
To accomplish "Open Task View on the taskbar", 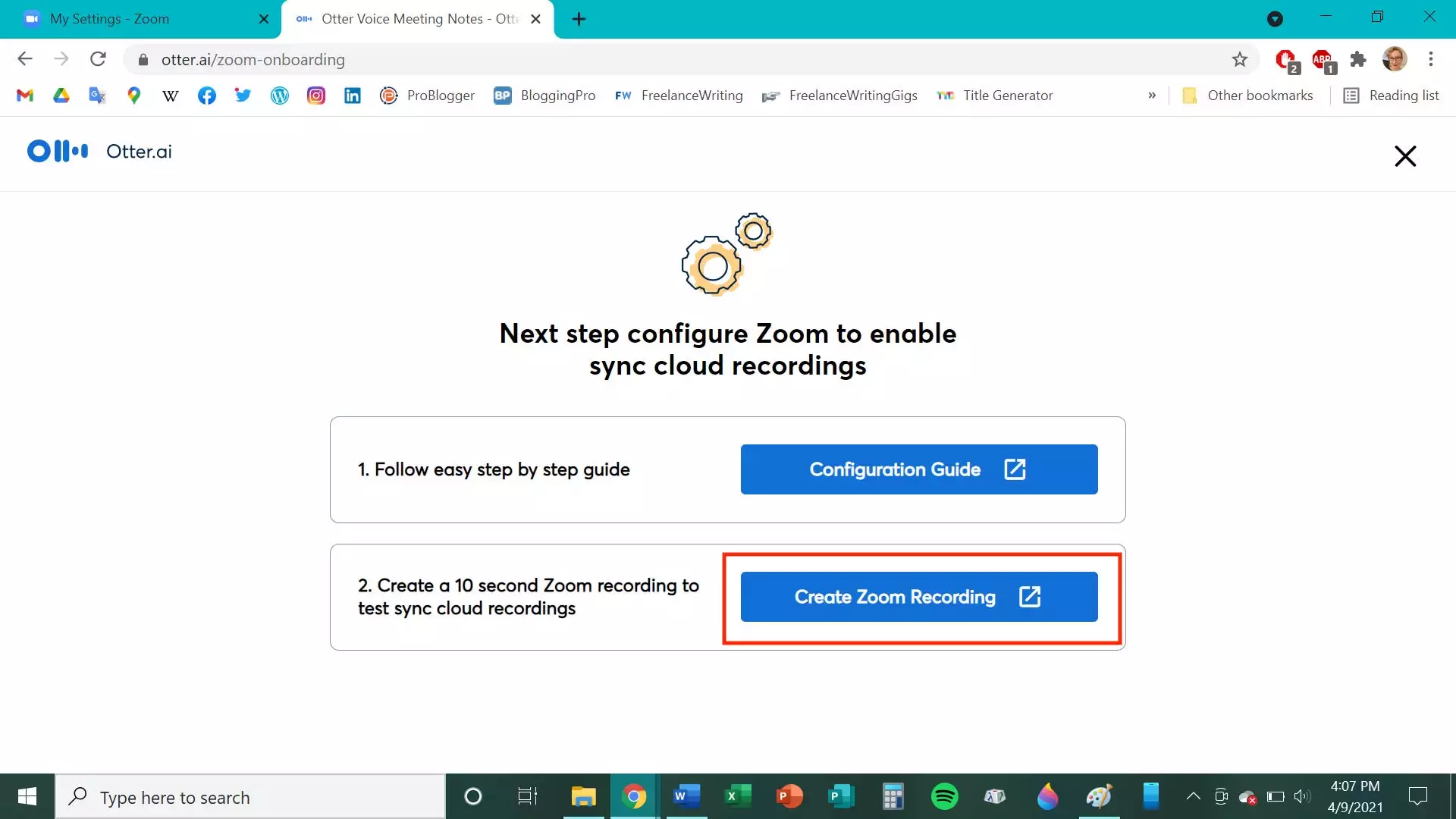I will coord(528,796).
